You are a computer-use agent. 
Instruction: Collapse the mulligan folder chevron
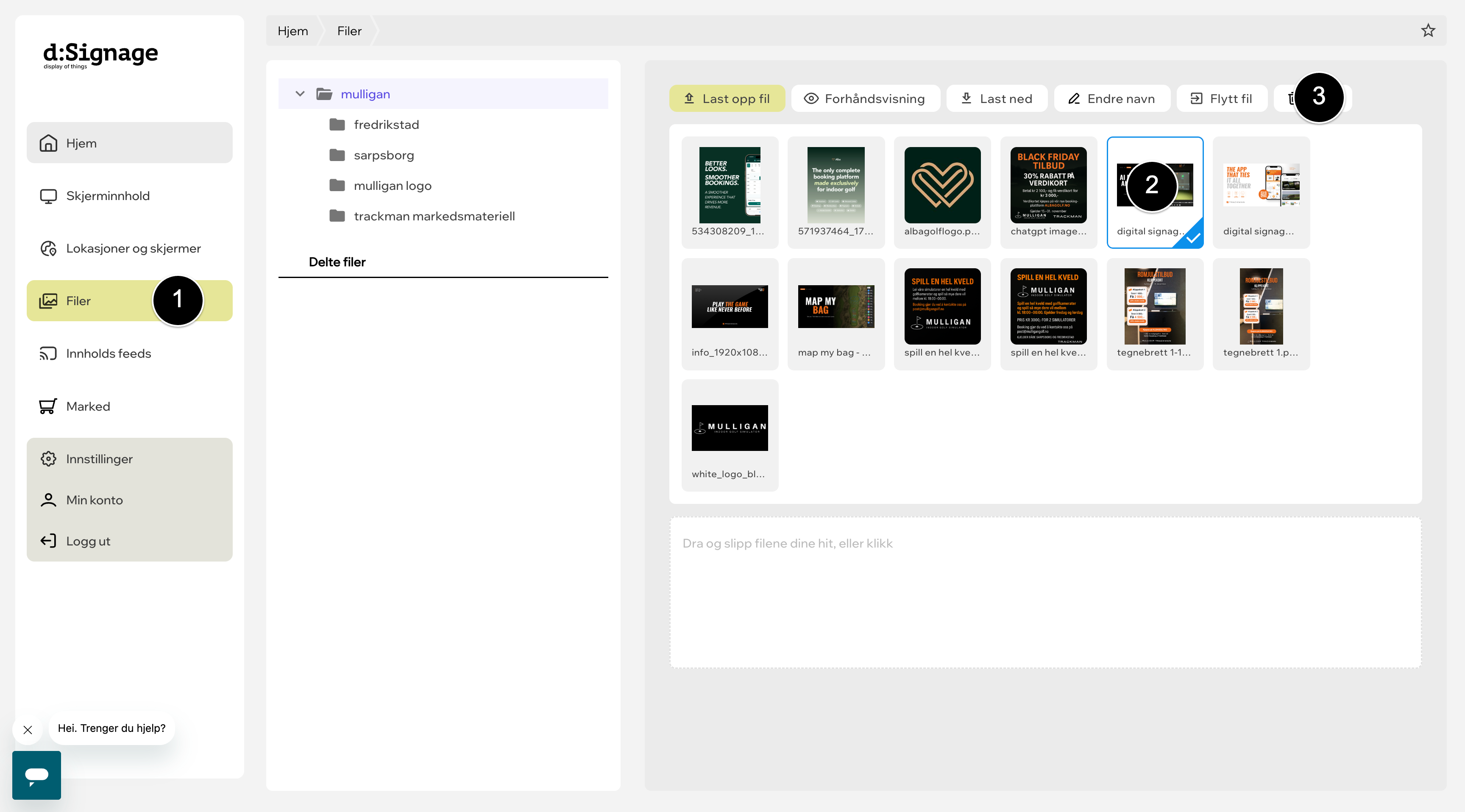300,94
